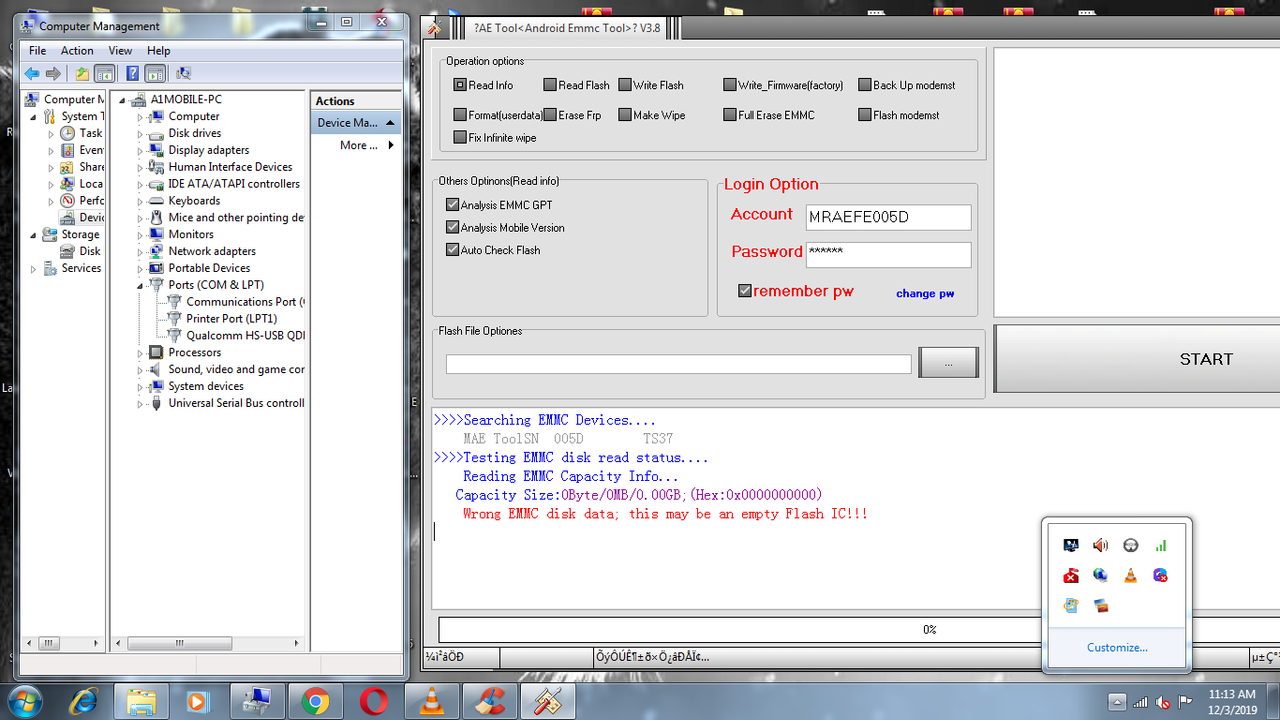Image resolution: width=1280 pixels, height=720 pixels.
Task: Open the Action menu
Action: [77, 51]
